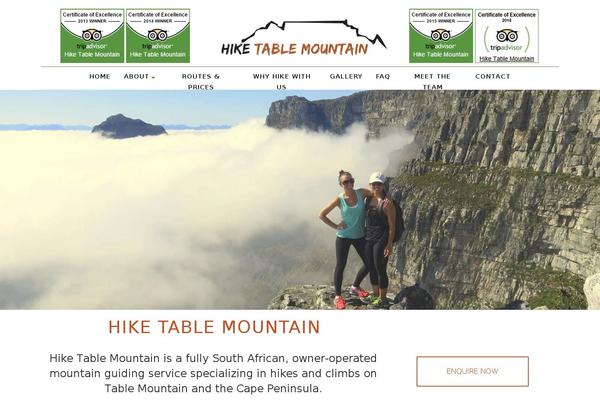The width and height of the screenshot is (600, 400).
Task: Click the Enquire Now button
Action: click(x=473, y=371)
